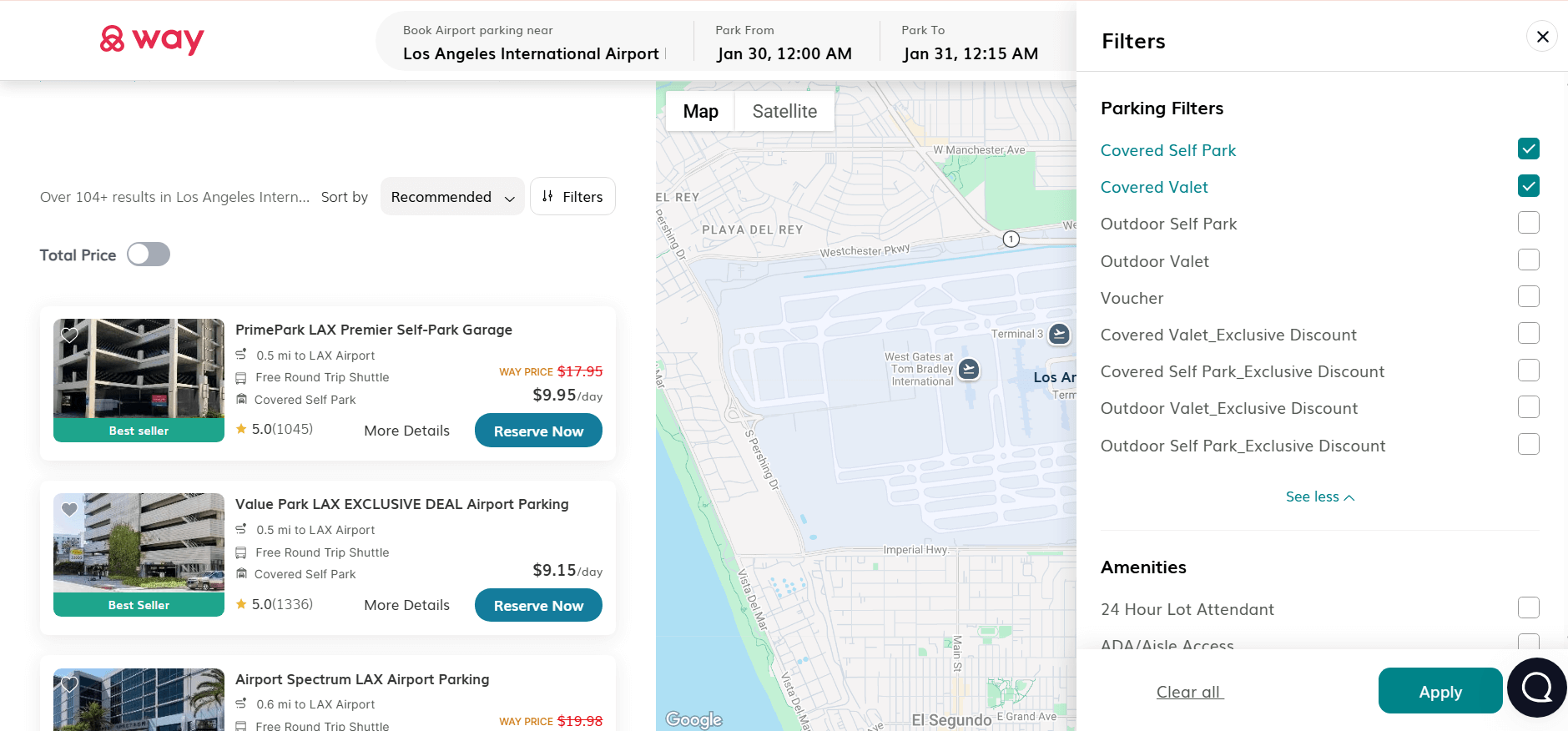This screenshot has width=1568, height=731.
Task: Close the Filters panel
Action: pos(1542,37)
